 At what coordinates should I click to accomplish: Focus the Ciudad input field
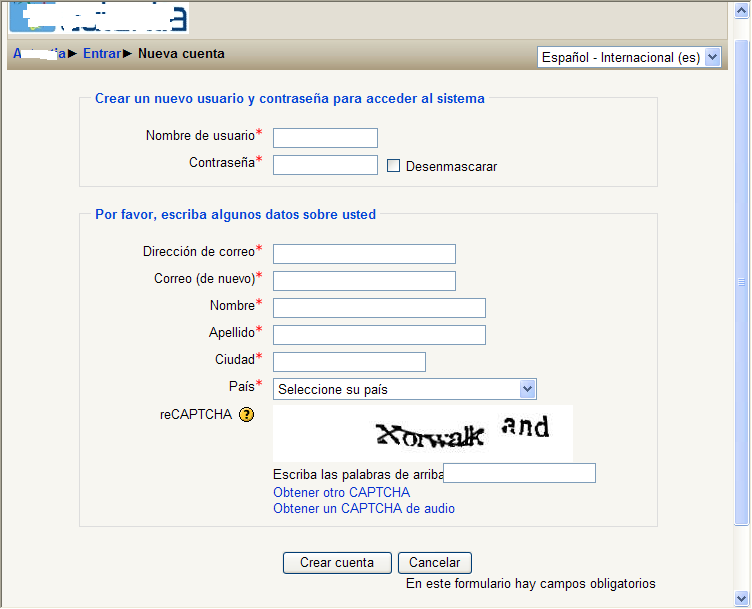pos(349,362)
